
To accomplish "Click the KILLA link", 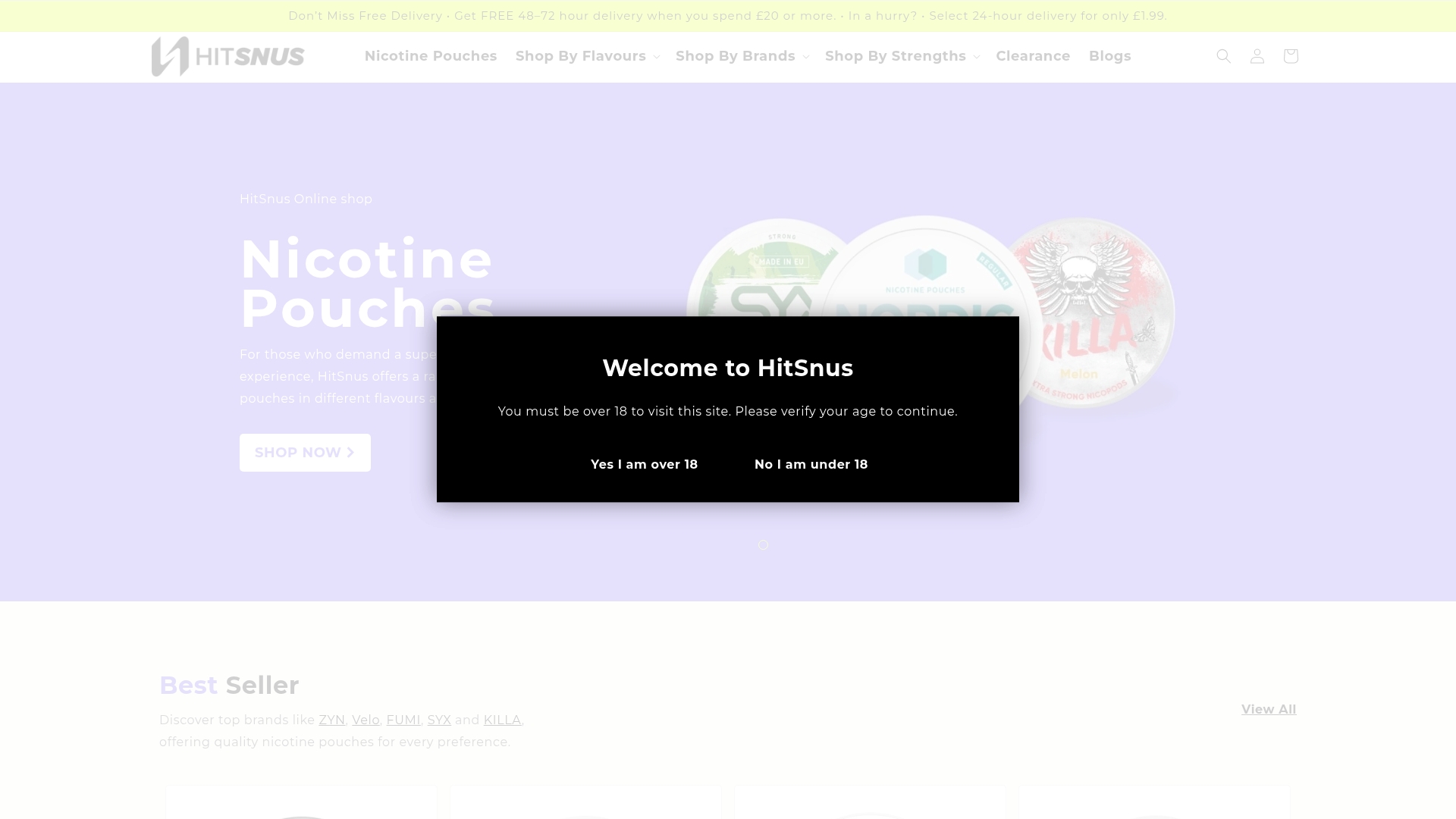I will 501,720.
